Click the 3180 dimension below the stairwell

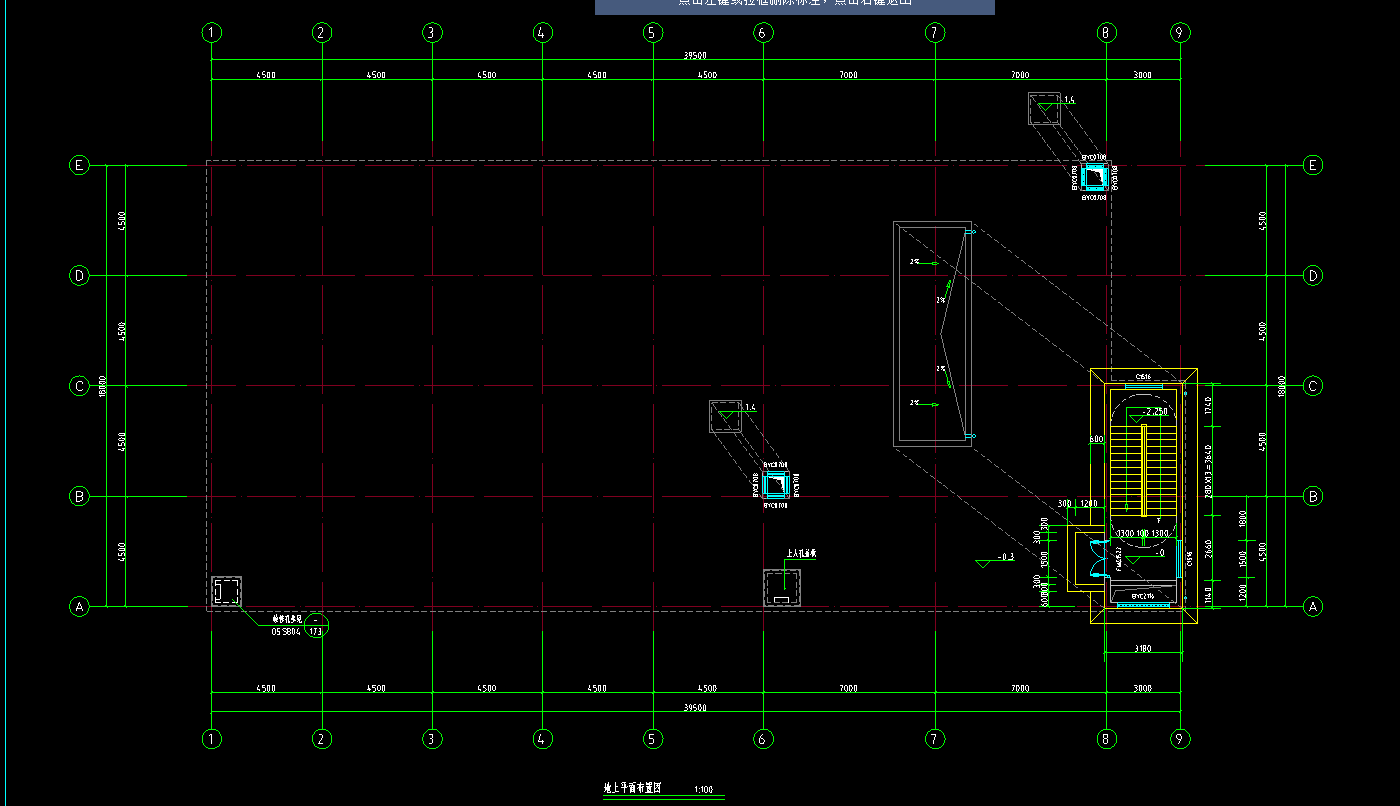click(1143, 649)
